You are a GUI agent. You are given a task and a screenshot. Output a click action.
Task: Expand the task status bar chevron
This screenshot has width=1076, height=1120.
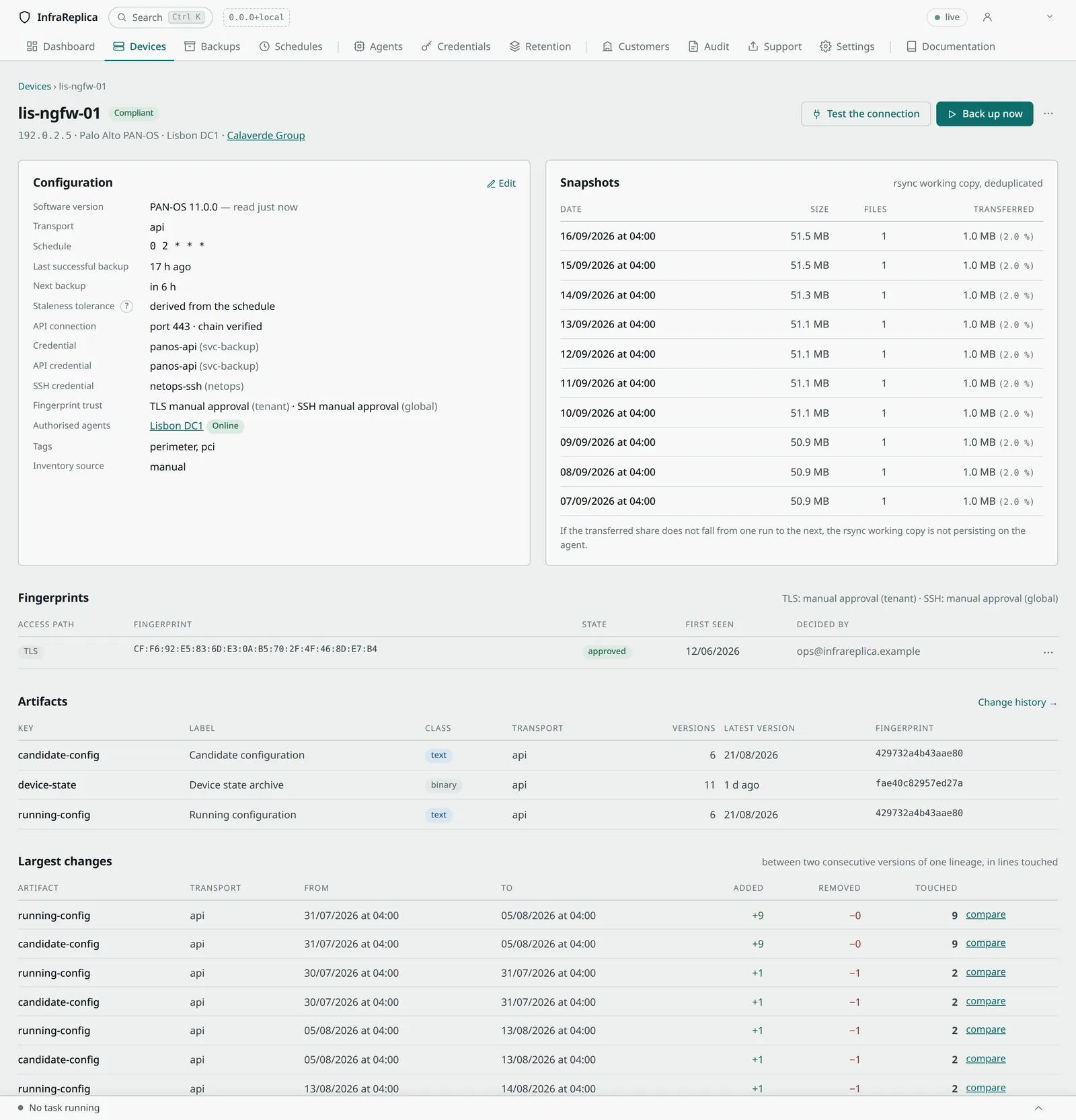point(1038,1108)
